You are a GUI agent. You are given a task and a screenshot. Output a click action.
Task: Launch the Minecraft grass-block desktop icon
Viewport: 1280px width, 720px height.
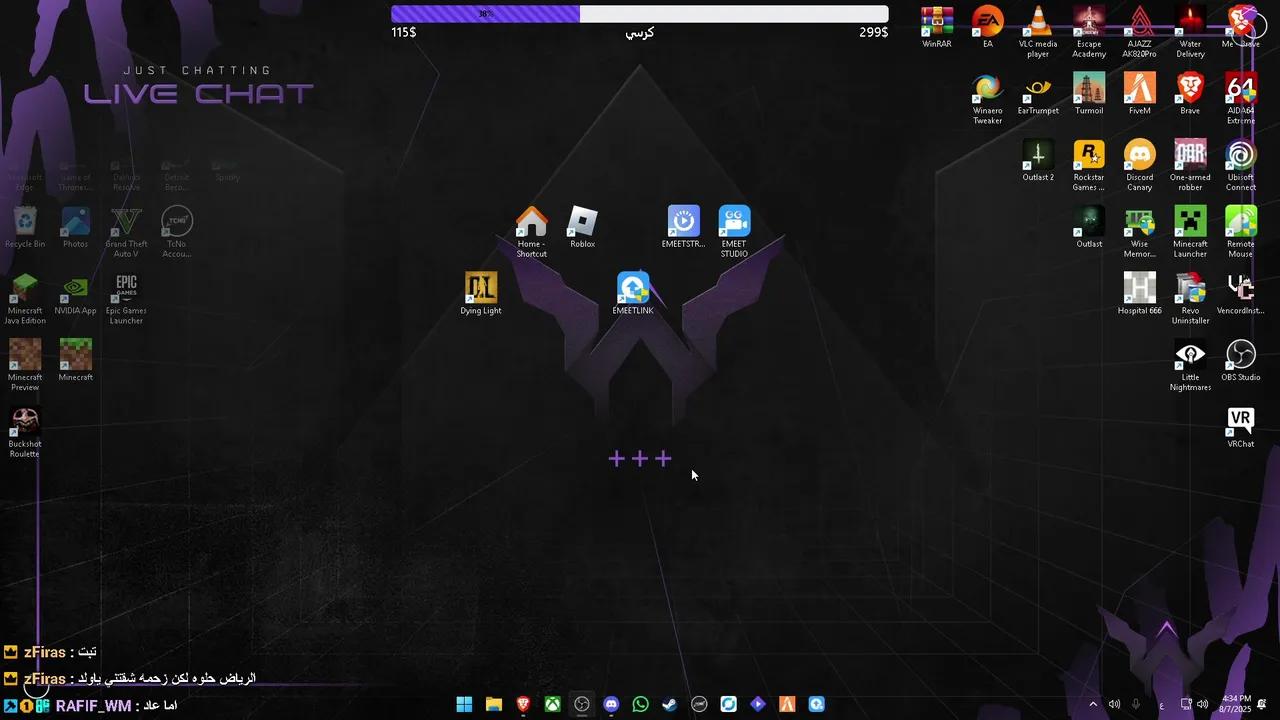(75, 360)
